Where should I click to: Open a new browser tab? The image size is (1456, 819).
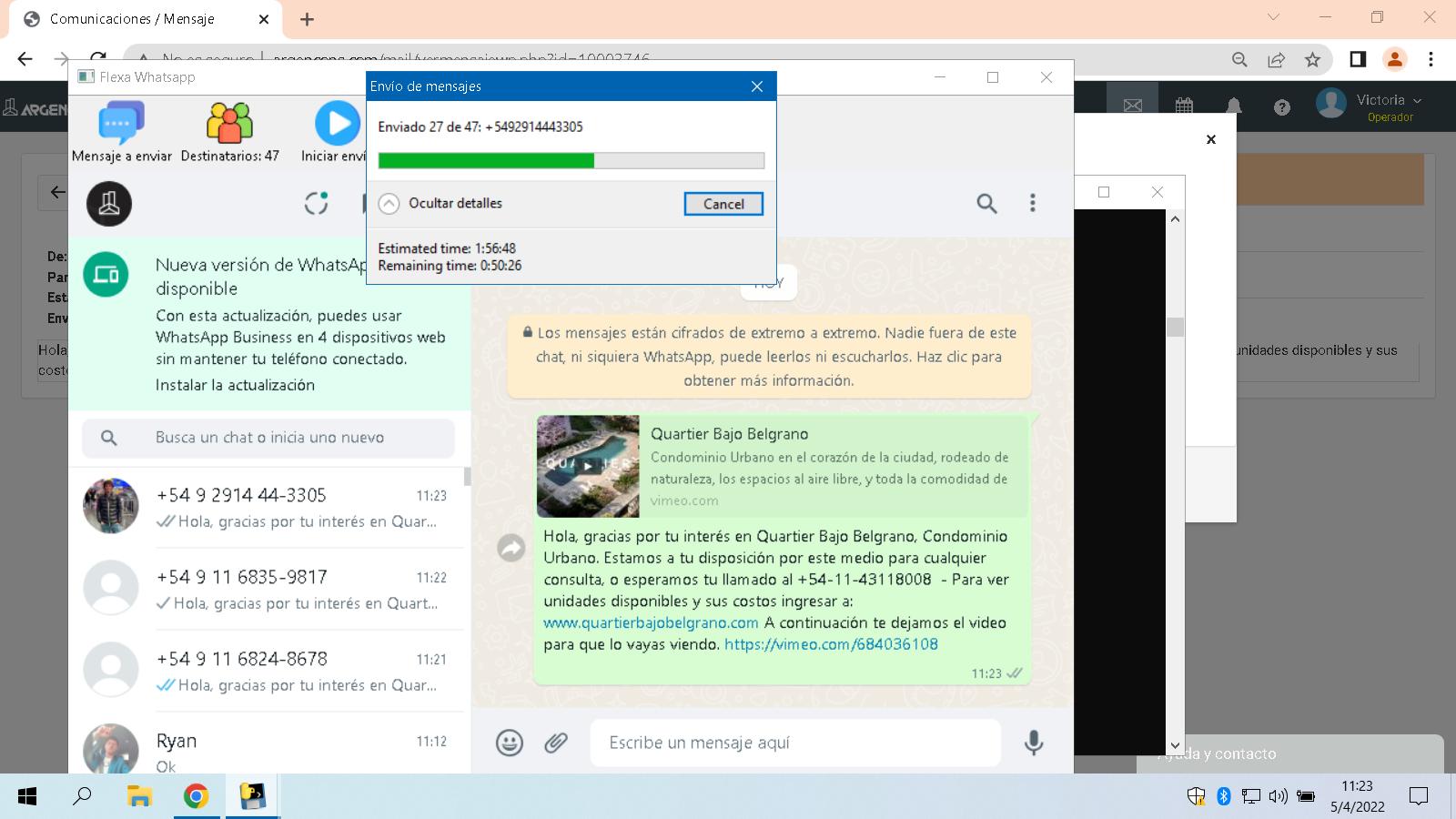click(308, 19)
